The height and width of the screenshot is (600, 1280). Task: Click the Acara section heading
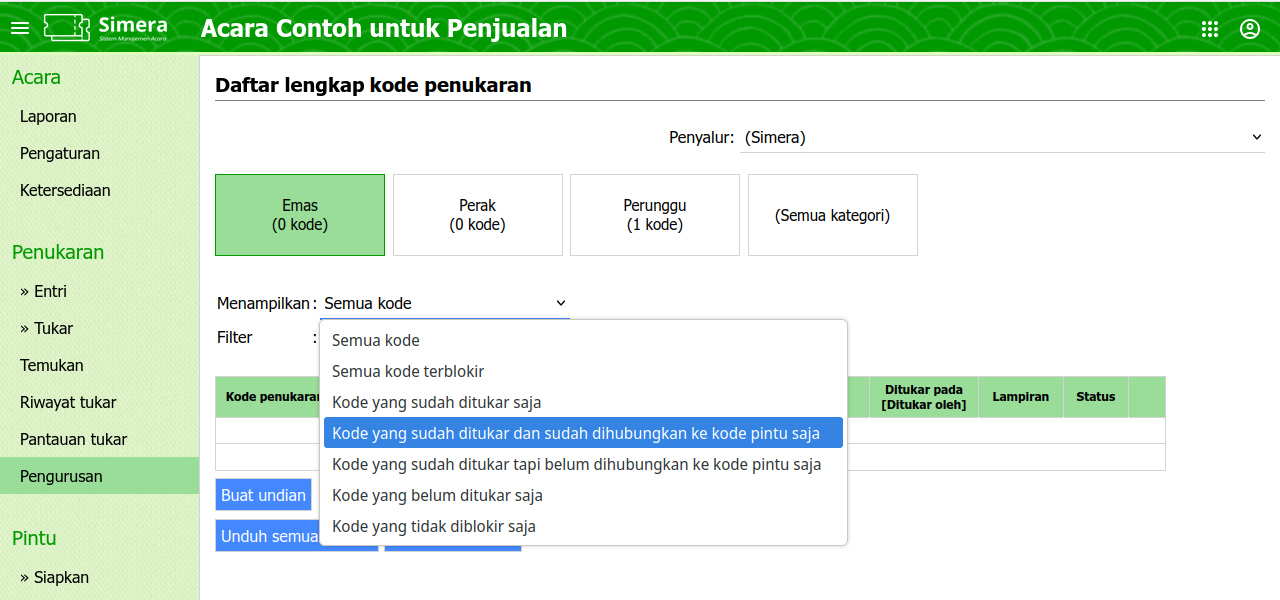pyautogui.click(x=36, y=77)
